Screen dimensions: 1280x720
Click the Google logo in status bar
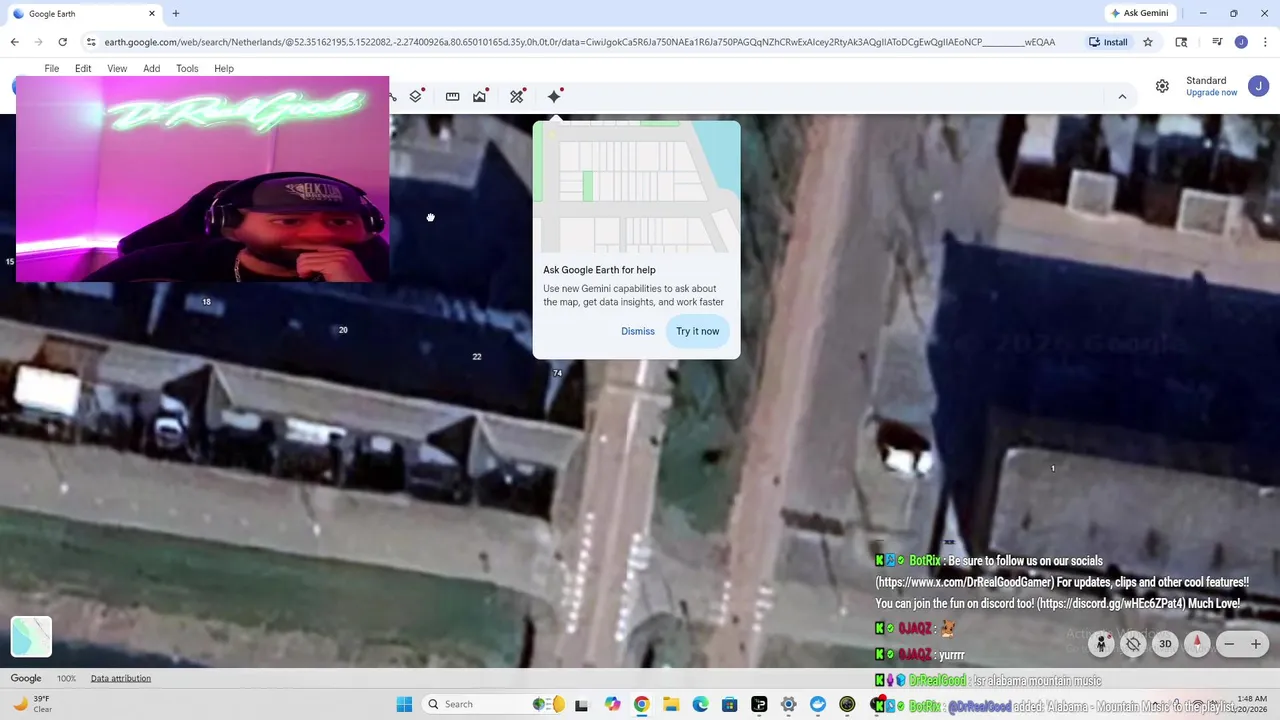coord(26,678)
